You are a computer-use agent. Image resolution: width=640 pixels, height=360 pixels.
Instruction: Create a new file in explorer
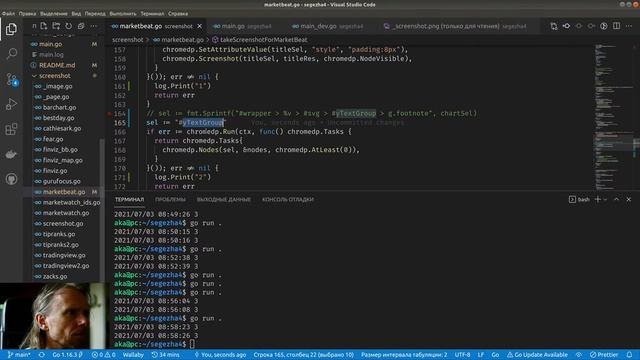(x=44, y=26)
